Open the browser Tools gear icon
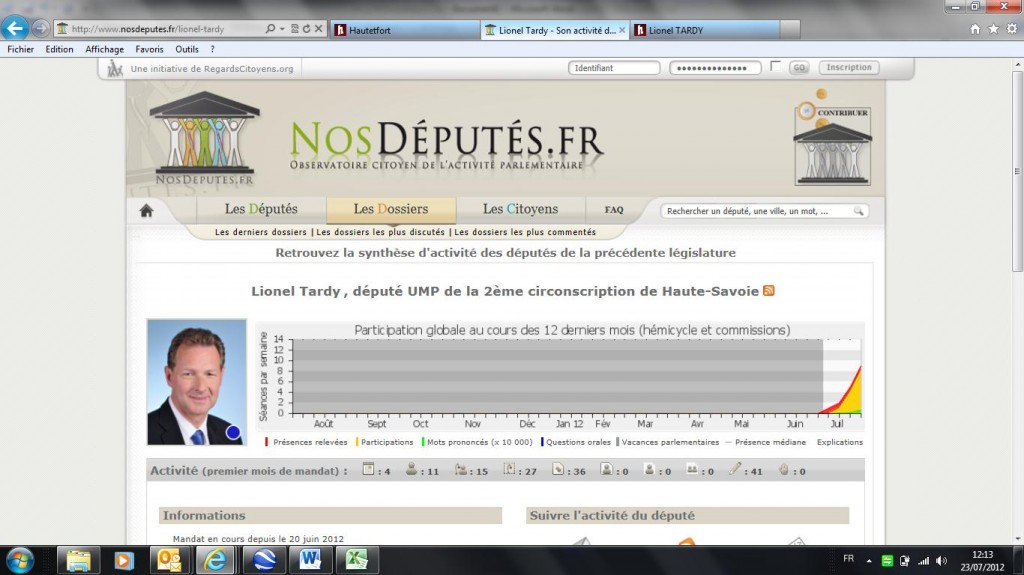This screenshot has height=575, width=1024. [x=1012, y=29]
